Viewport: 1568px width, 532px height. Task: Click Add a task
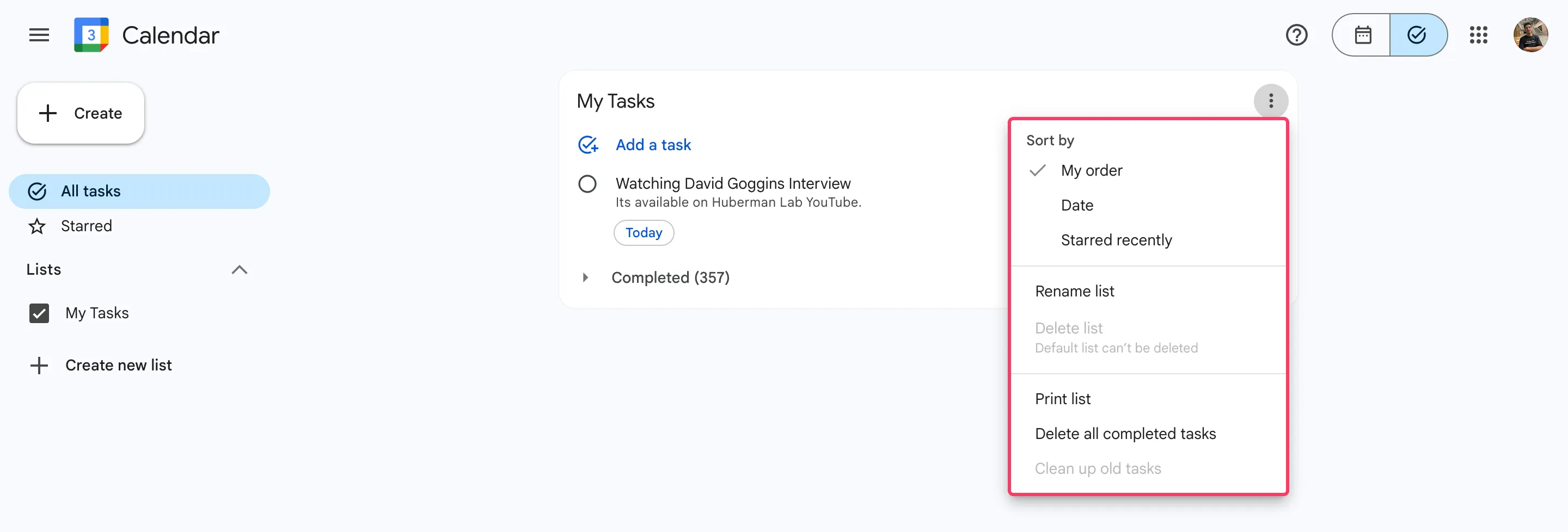click(x=653, y=145)
